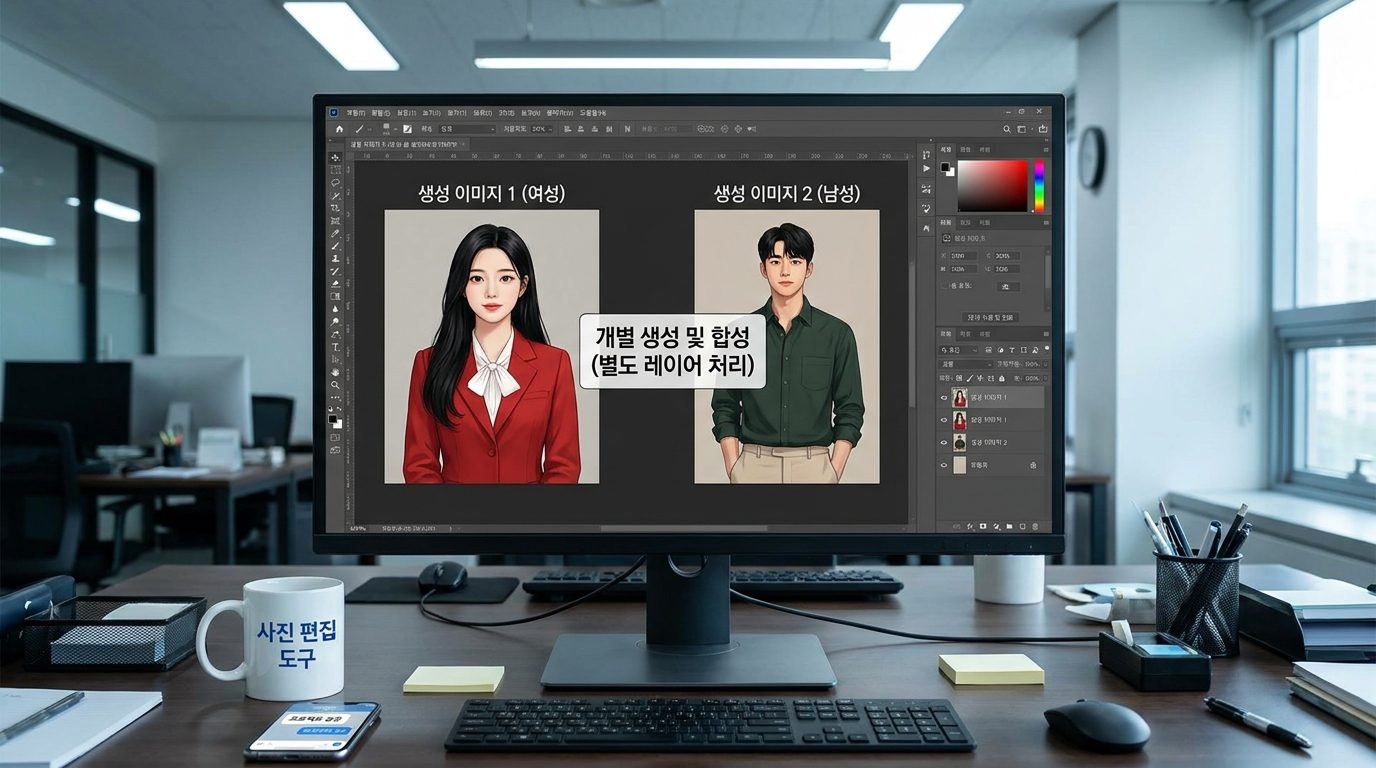Select the Zoom magnifier tool in the toolbox
The height and width of the screenshot is (768, 1376).
tap(335, 385)
